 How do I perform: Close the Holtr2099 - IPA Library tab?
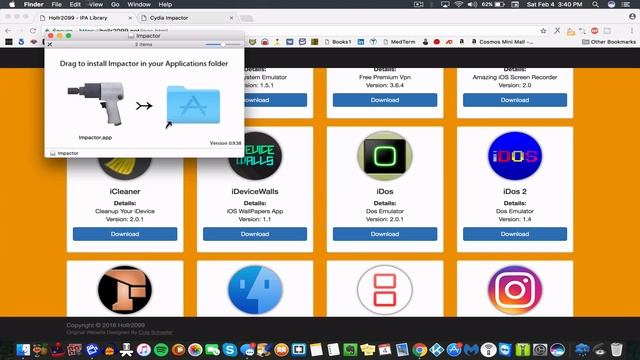pyautogui.click(x=130, y=18)
